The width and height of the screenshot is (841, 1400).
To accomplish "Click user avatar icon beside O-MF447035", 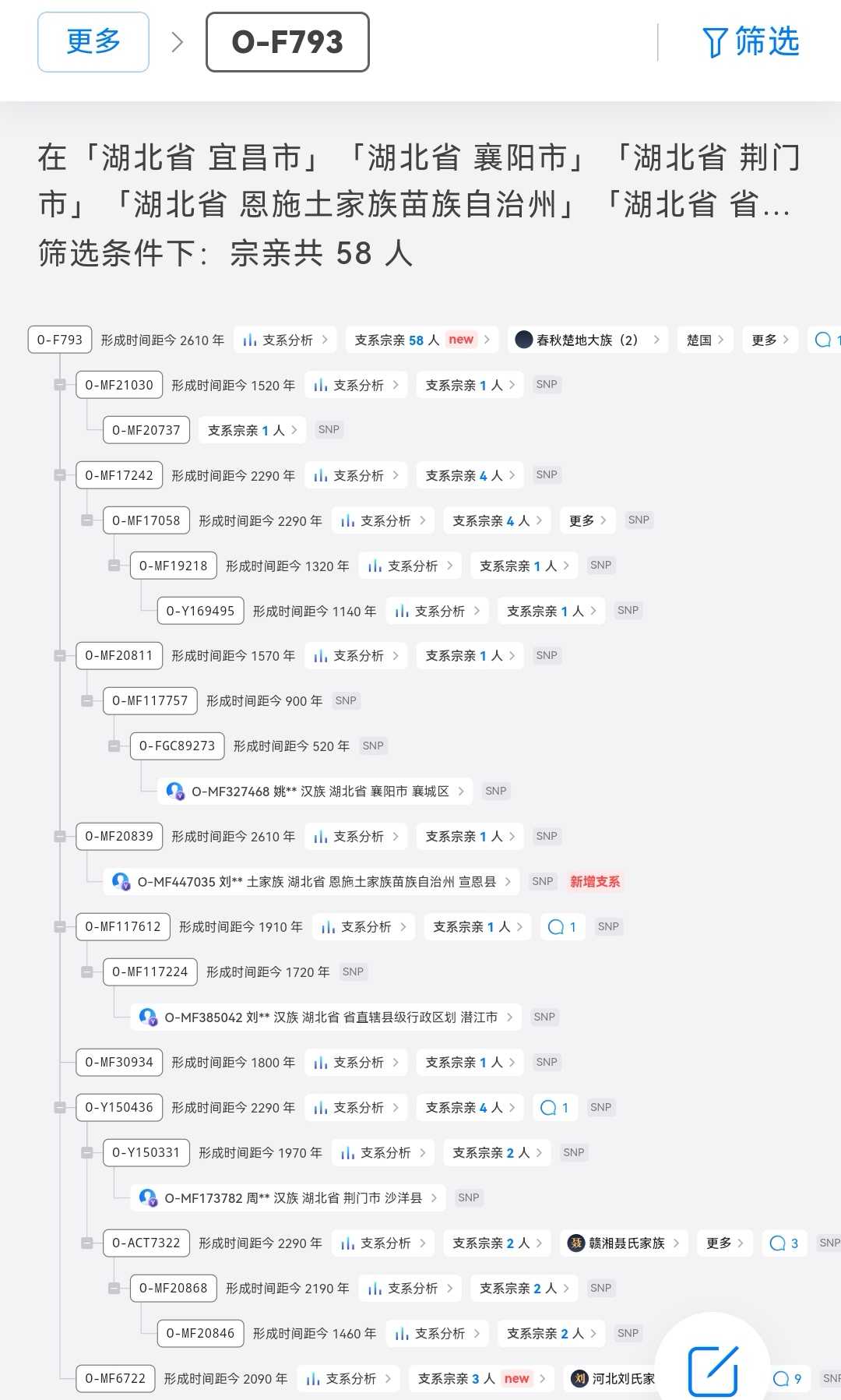I will pos(121,882).
